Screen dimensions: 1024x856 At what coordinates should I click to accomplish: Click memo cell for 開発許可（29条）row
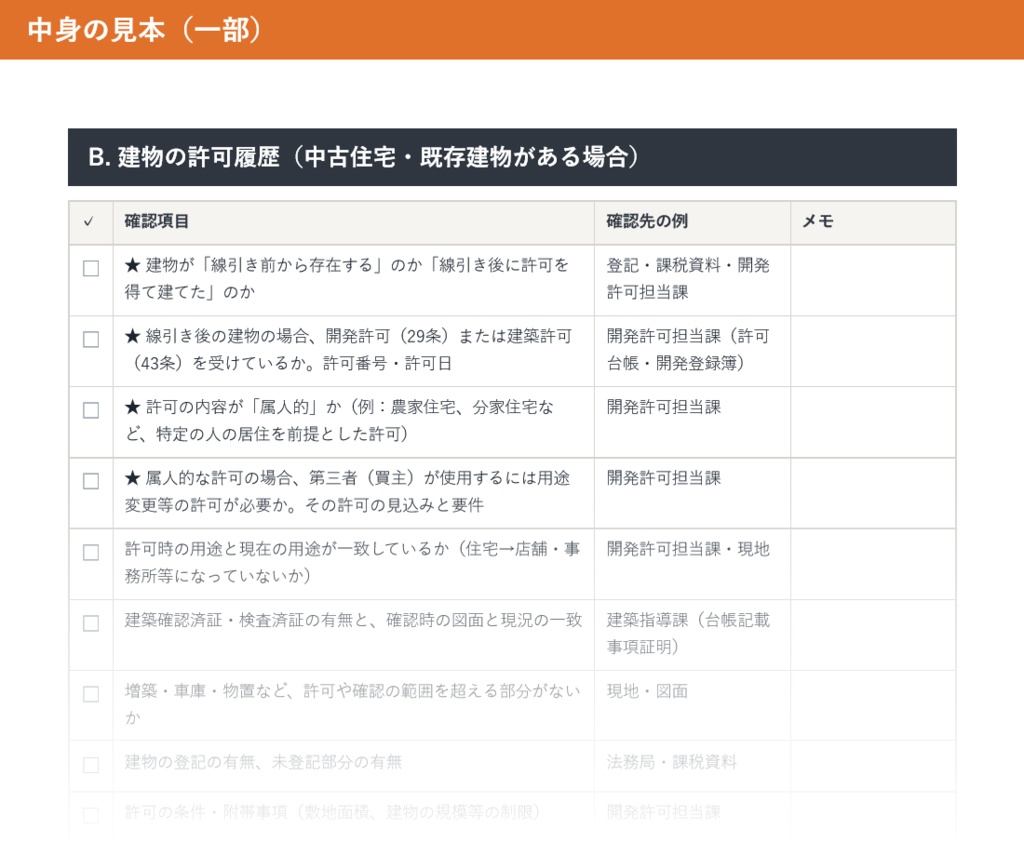[873, 351]
